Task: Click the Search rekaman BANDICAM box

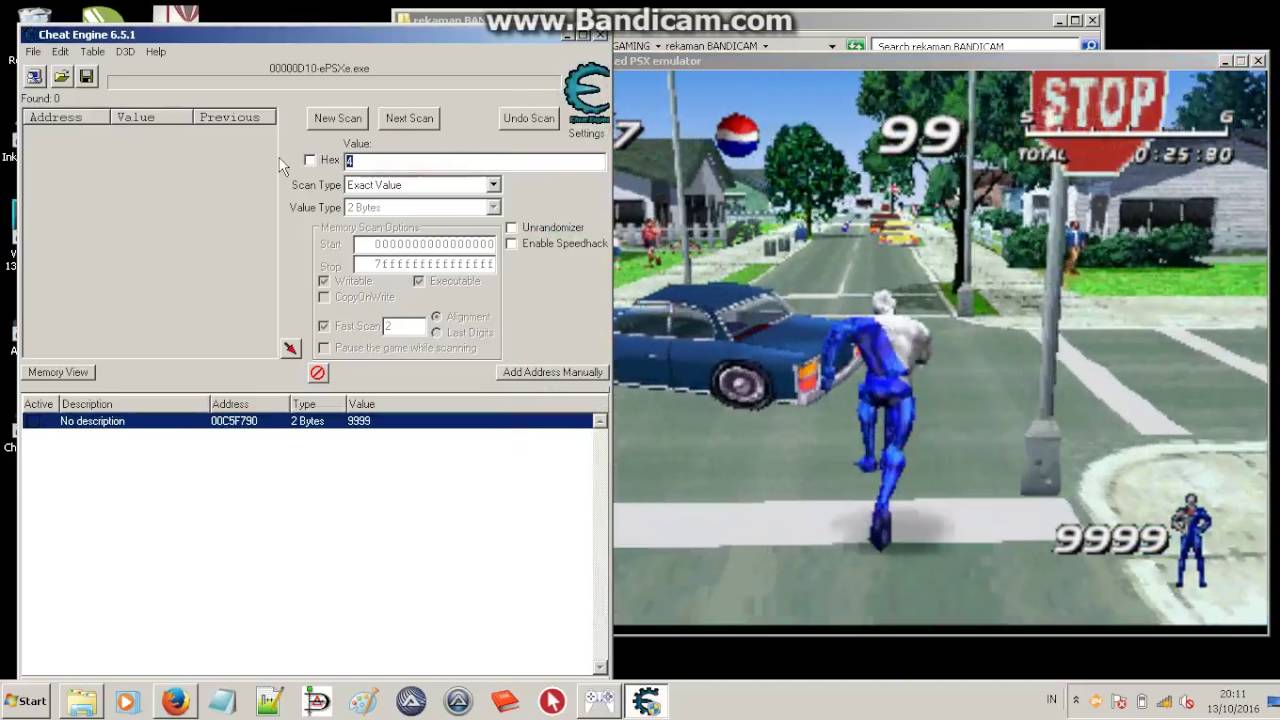Action: [x=975, y=46]
